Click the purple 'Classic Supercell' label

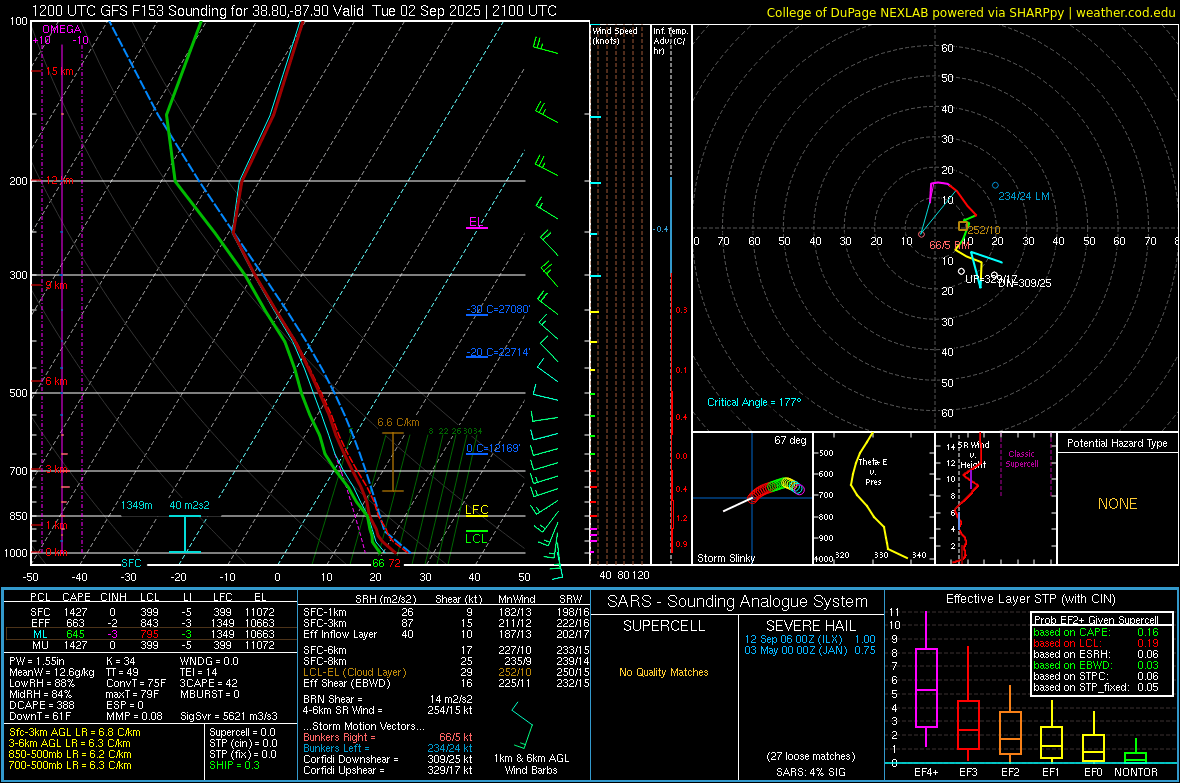click(x=1021, y=459)
